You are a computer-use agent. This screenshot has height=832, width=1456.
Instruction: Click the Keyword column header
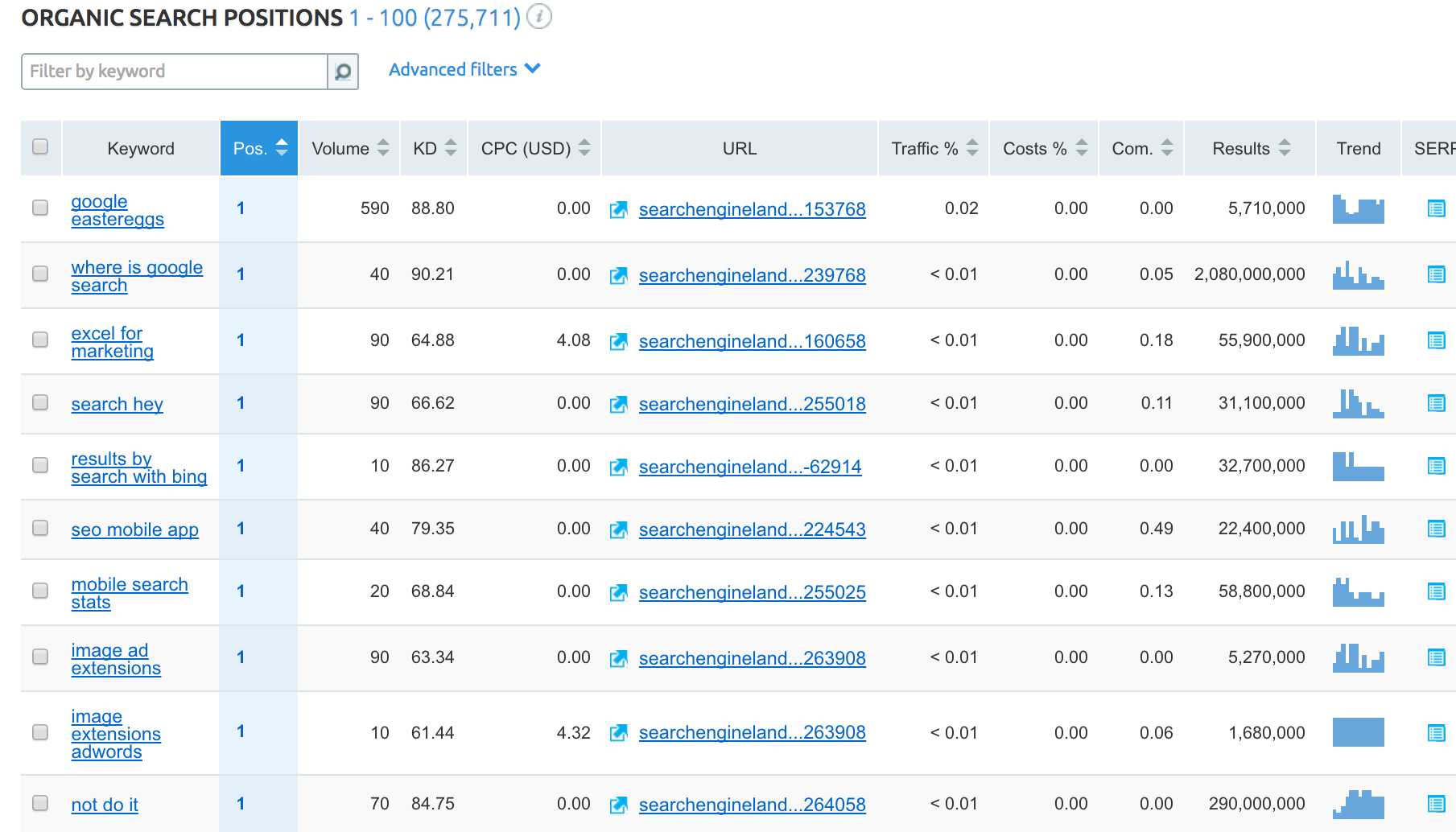pos(141,148)
